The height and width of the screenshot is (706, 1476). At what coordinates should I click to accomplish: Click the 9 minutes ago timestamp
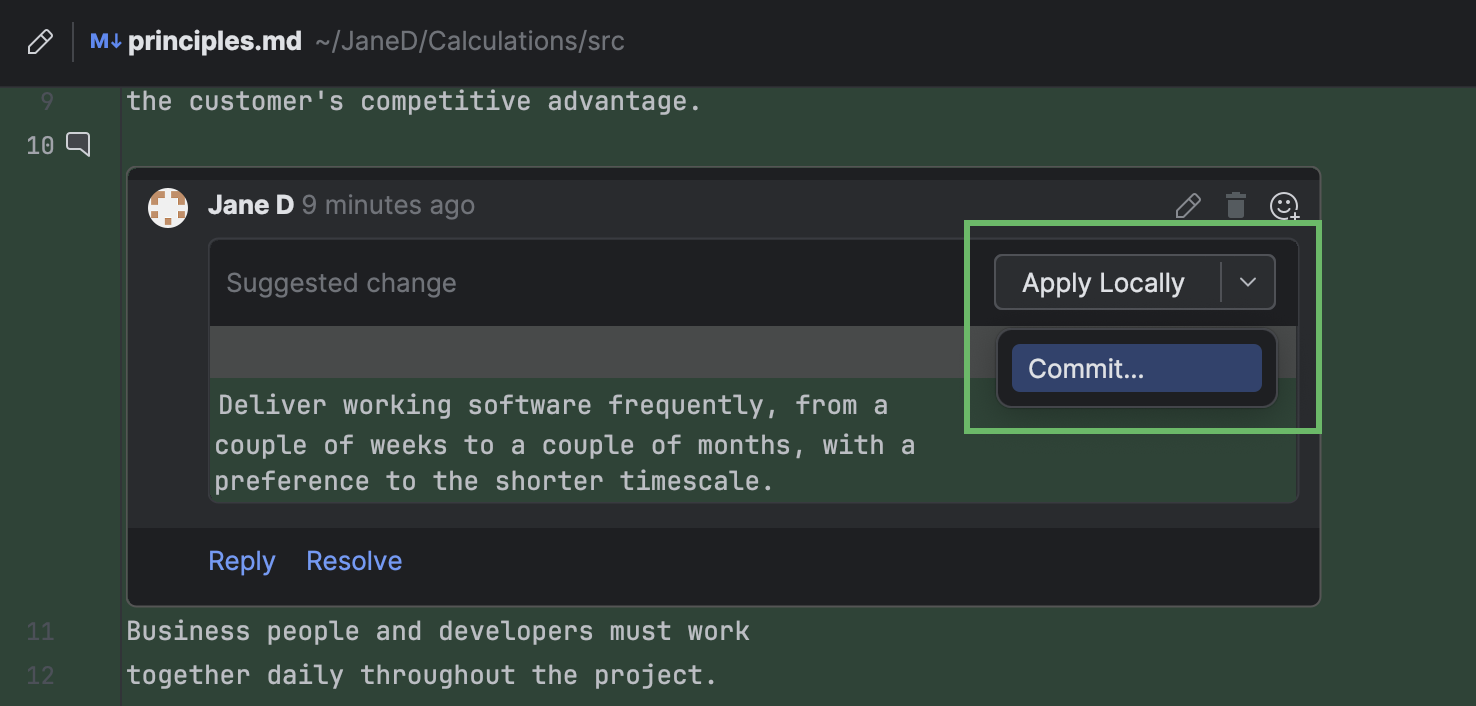pos(387,205)
